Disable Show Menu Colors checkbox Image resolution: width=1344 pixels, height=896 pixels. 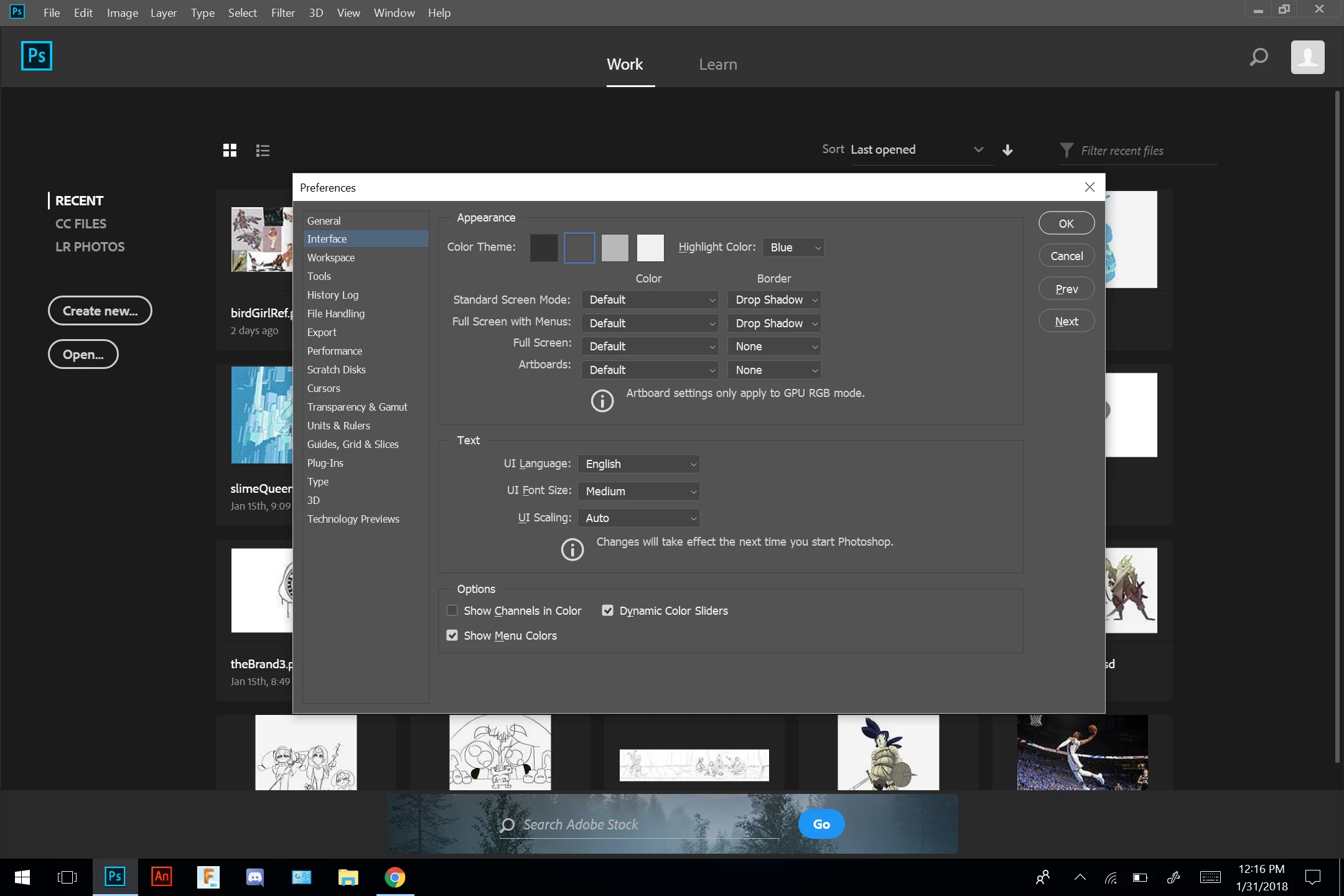(x=452, y=635)
